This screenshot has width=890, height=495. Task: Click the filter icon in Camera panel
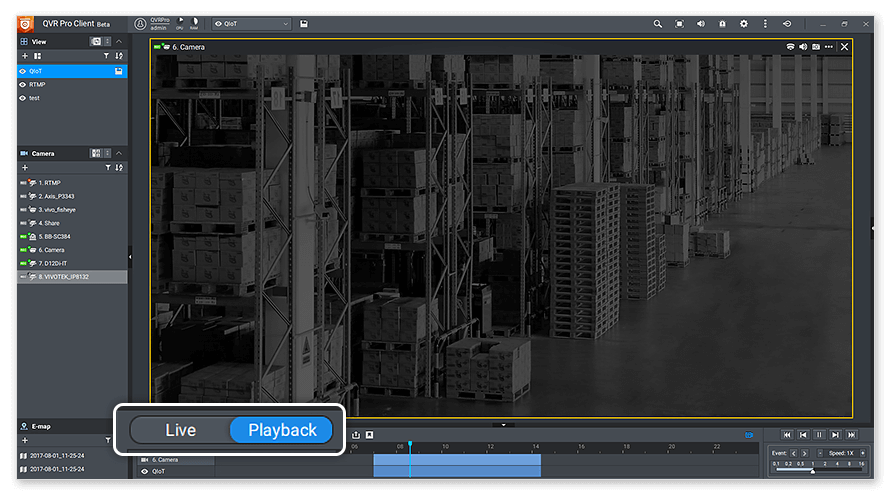(107, 168)
